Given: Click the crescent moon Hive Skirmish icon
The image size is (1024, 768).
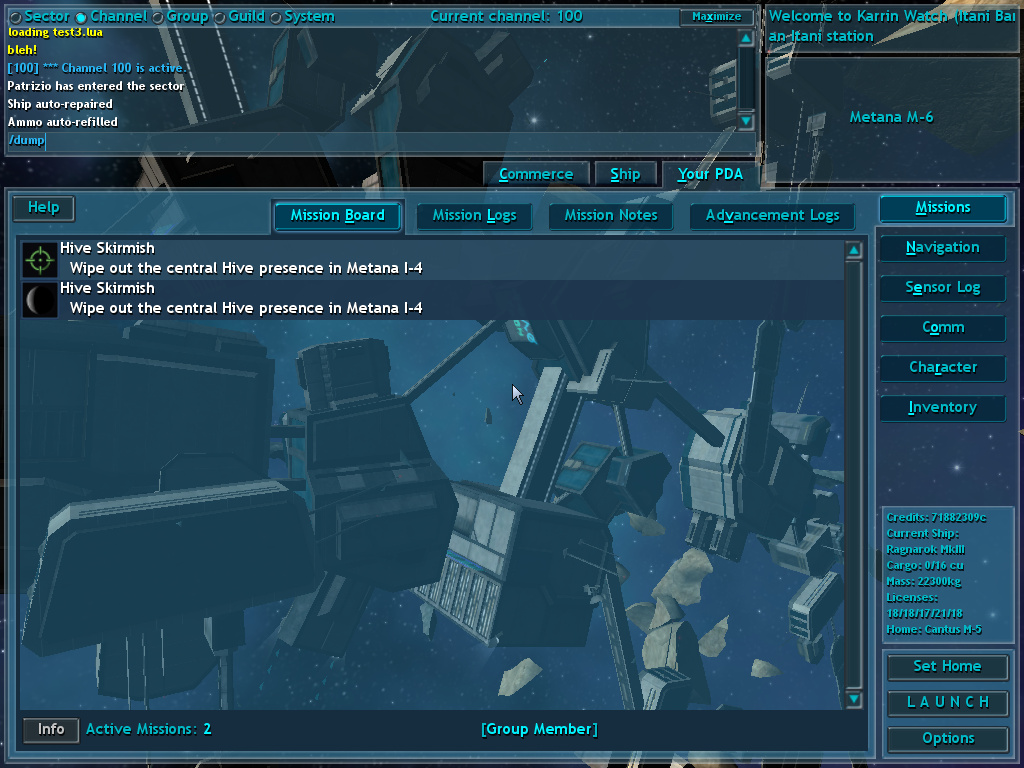Looking at the screenshot, I should [x=40, y=300].
